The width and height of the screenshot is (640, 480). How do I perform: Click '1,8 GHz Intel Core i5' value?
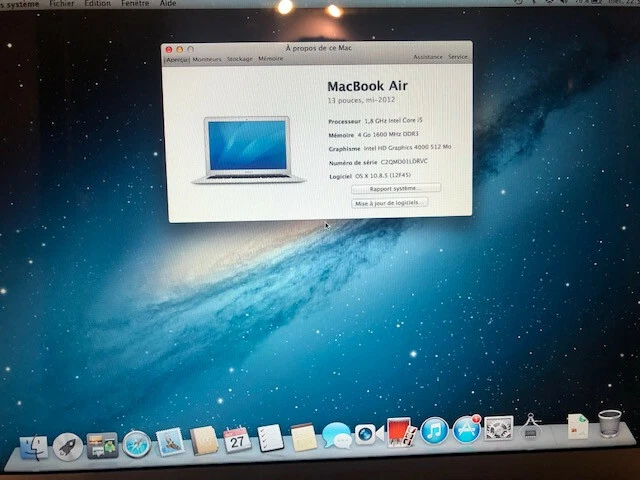(393, 121)
